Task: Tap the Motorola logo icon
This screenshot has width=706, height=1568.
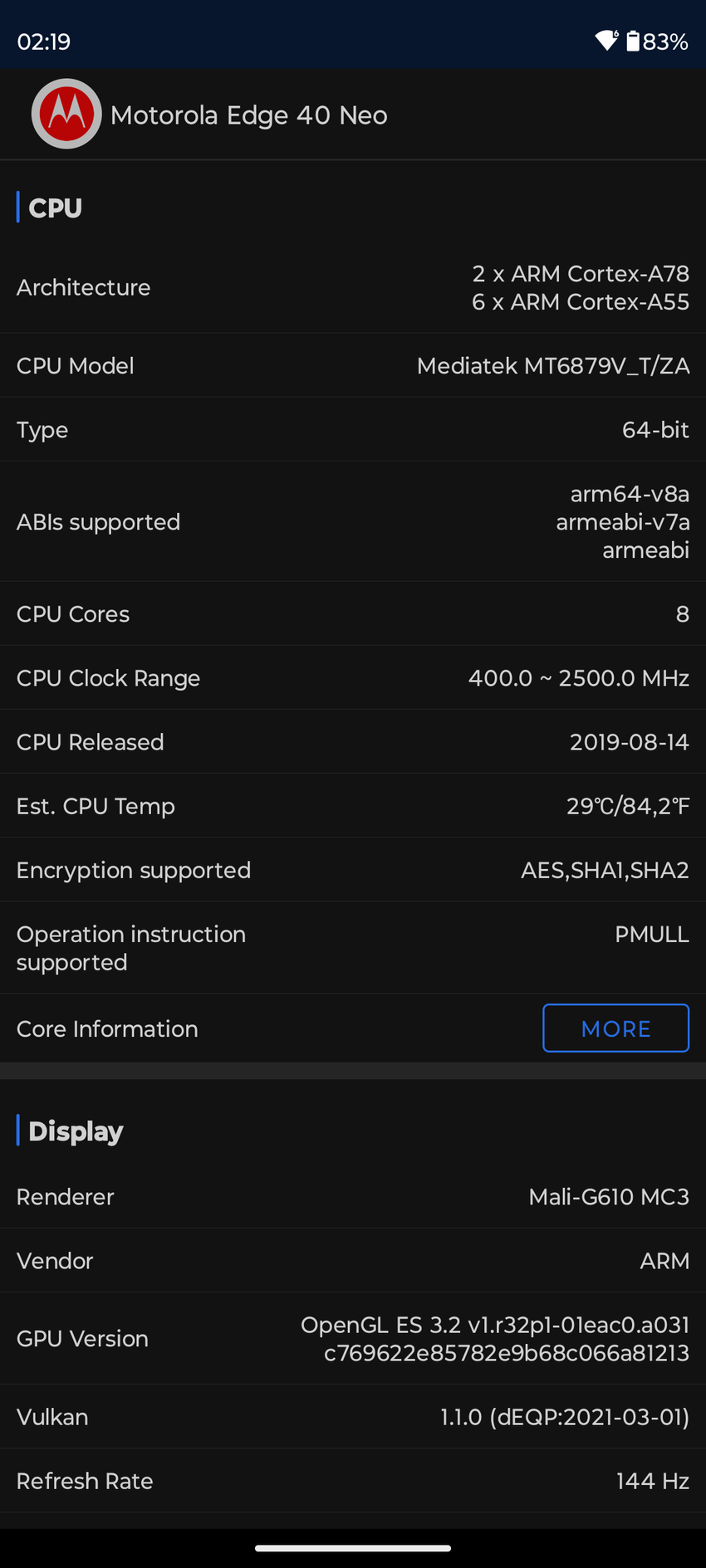Action: pos(66,115)
